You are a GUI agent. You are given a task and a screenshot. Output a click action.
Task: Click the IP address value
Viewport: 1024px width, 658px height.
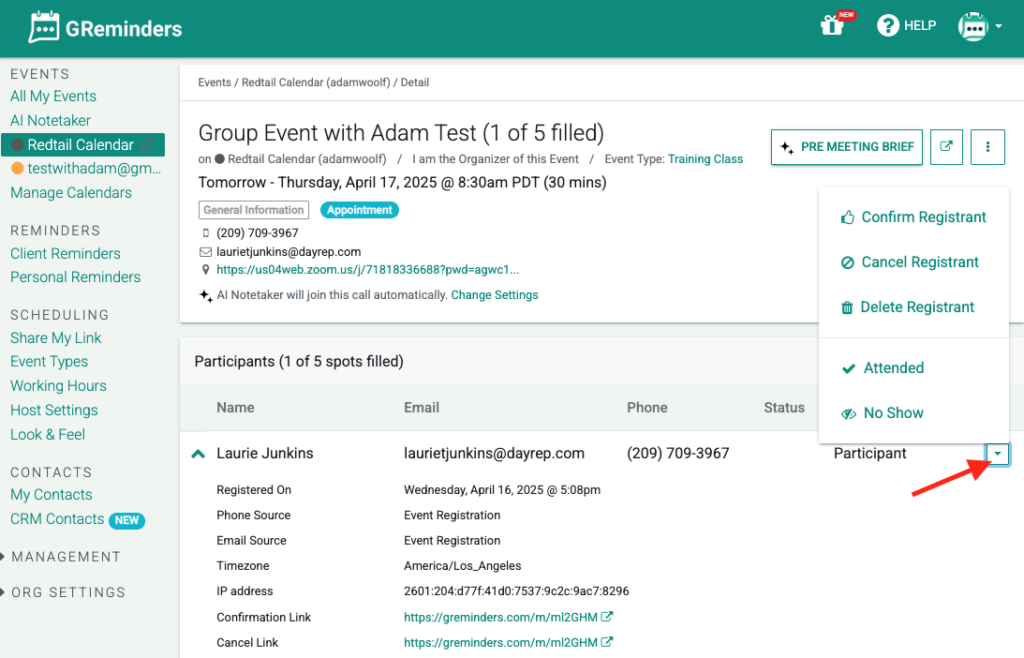pos(517,591)
